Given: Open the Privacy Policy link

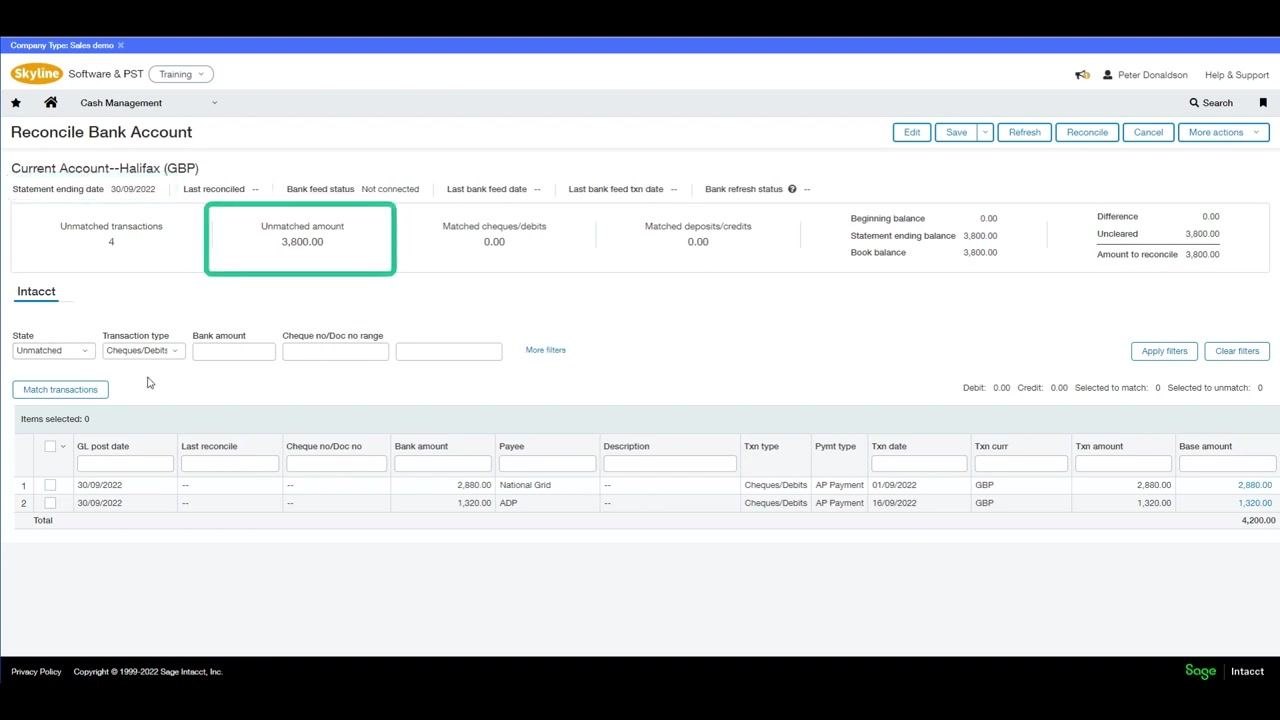Looking at the screenshot, I should pos(36,672).
